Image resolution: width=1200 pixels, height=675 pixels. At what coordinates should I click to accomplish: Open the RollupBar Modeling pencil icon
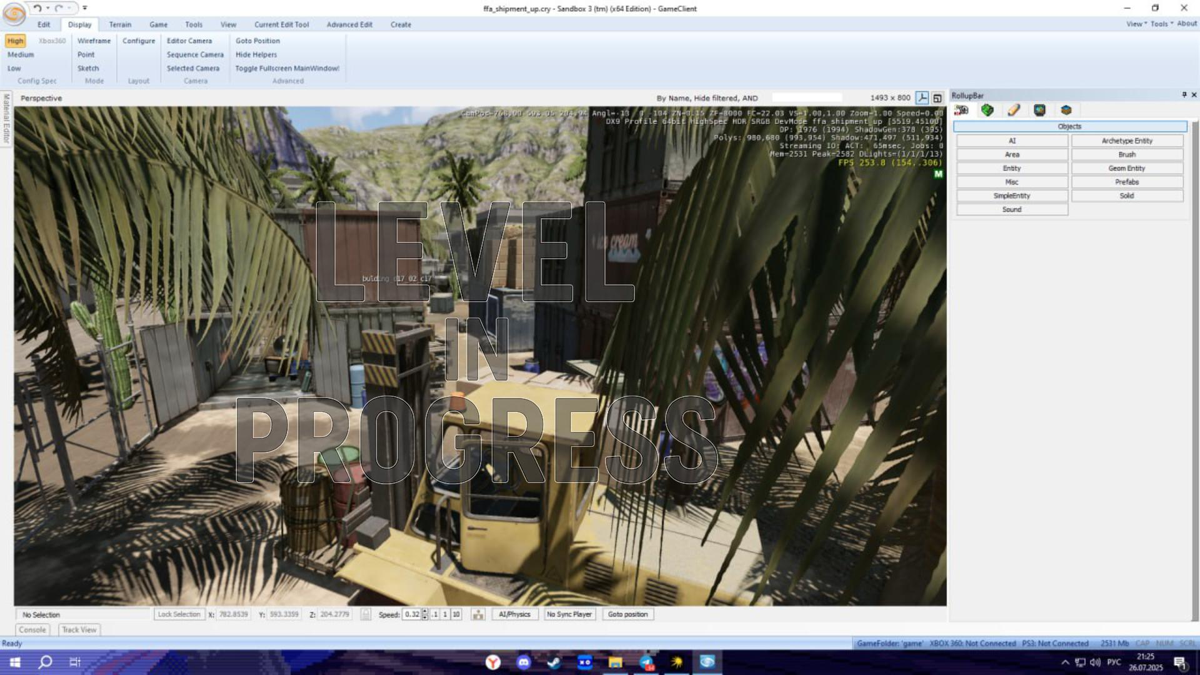point(1014,110)
